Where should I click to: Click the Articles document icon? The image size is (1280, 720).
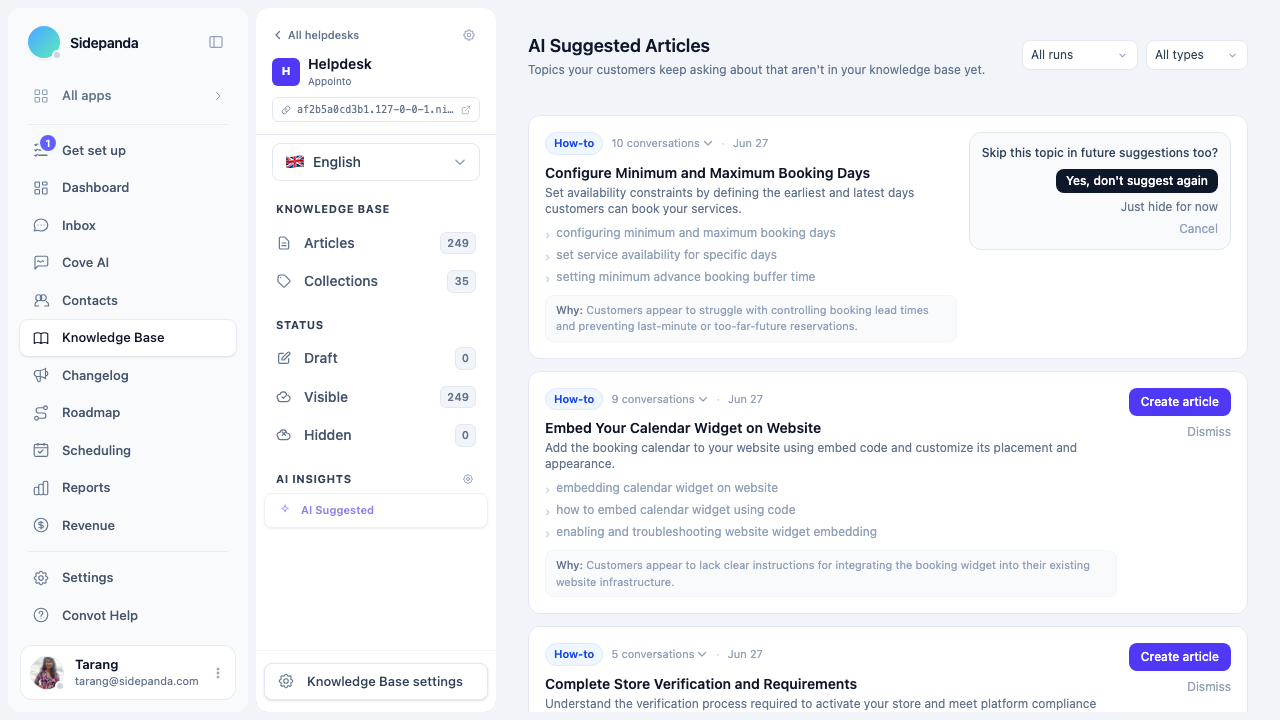(x=284, y=243)
